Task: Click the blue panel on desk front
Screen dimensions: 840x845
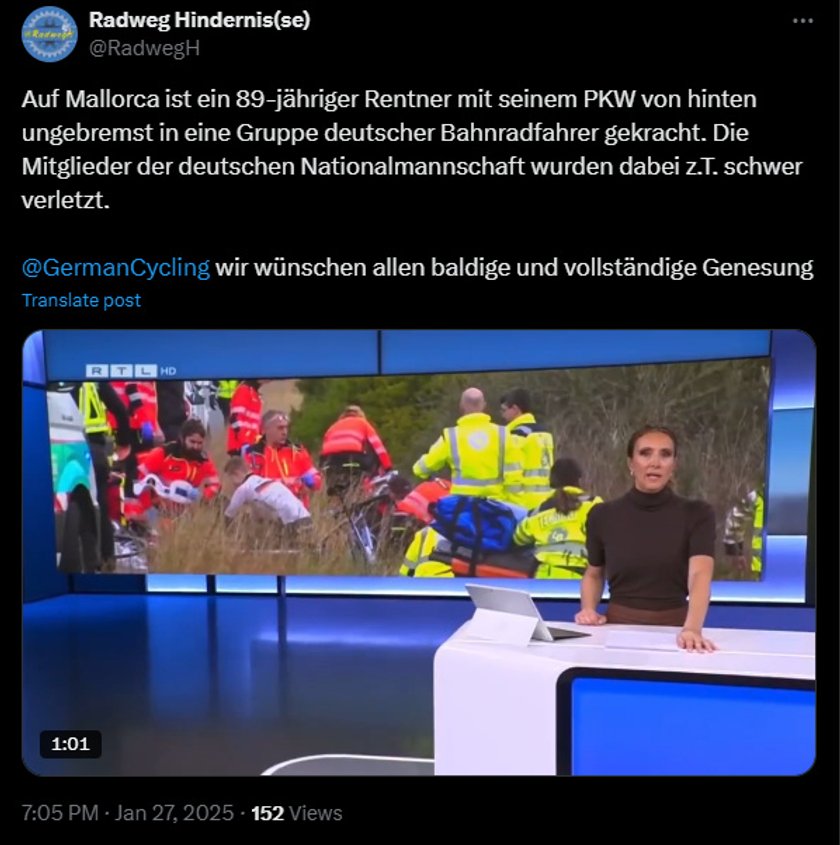Action: pos(692,726)
